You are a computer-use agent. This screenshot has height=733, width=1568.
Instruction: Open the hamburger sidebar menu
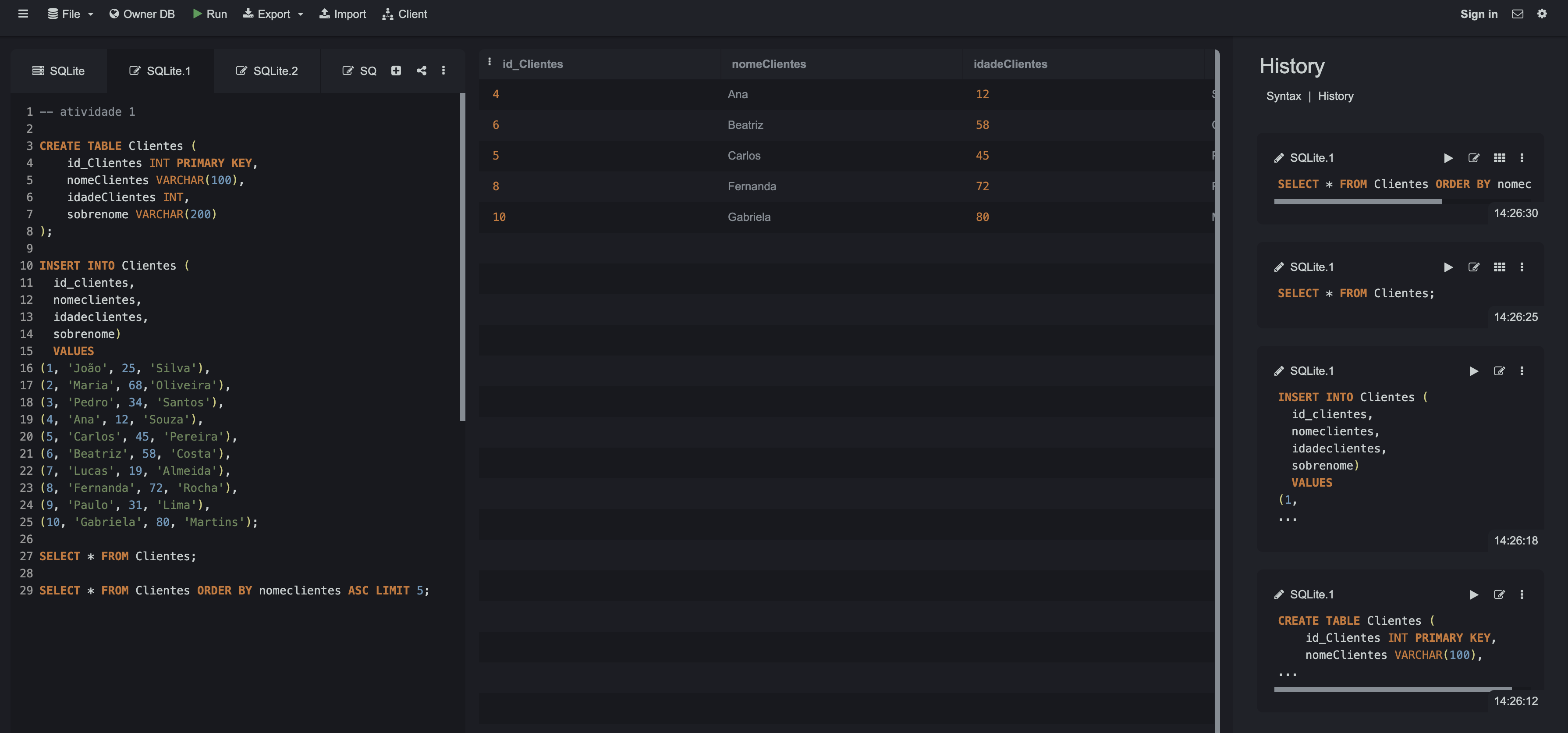tap(23, 14)
